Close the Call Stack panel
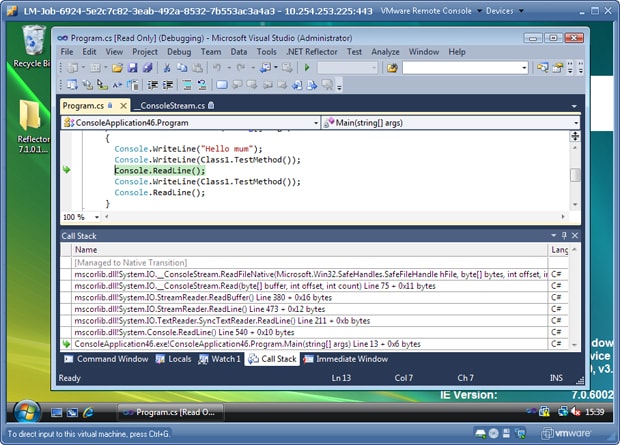Image resolution: width=620 pixels, height=445 pixels. coord(575,236)
